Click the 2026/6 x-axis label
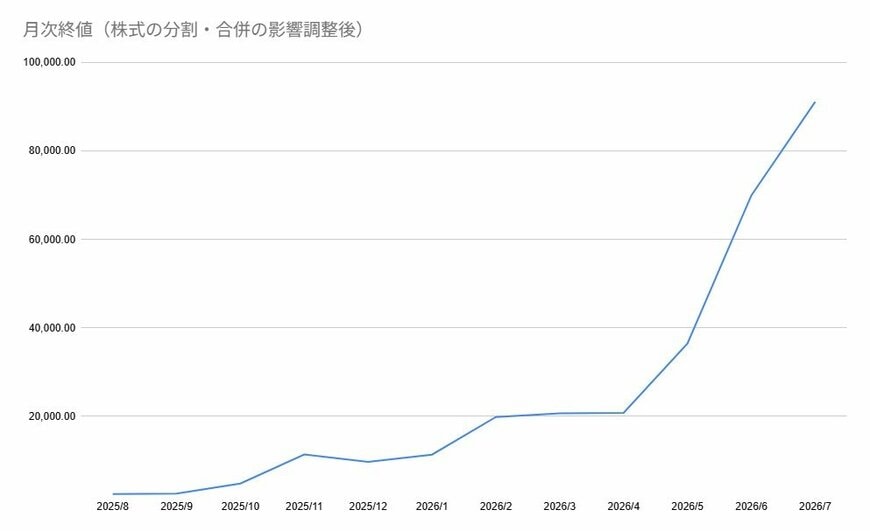The image size is (870, 531). pos(751,506)
